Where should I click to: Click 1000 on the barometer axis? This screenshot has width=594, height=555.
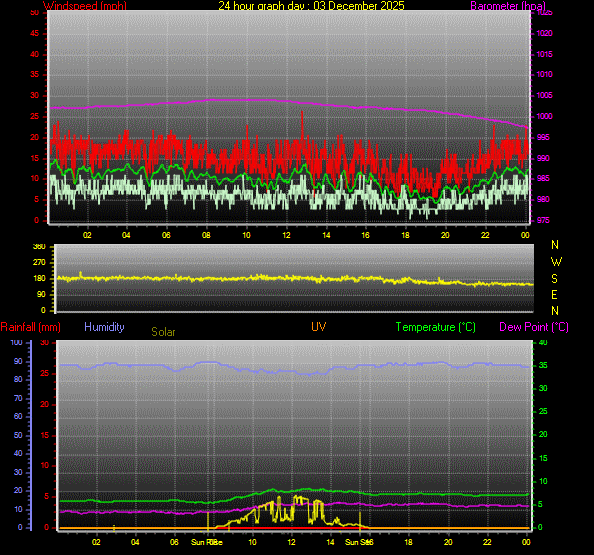point(544,116)
